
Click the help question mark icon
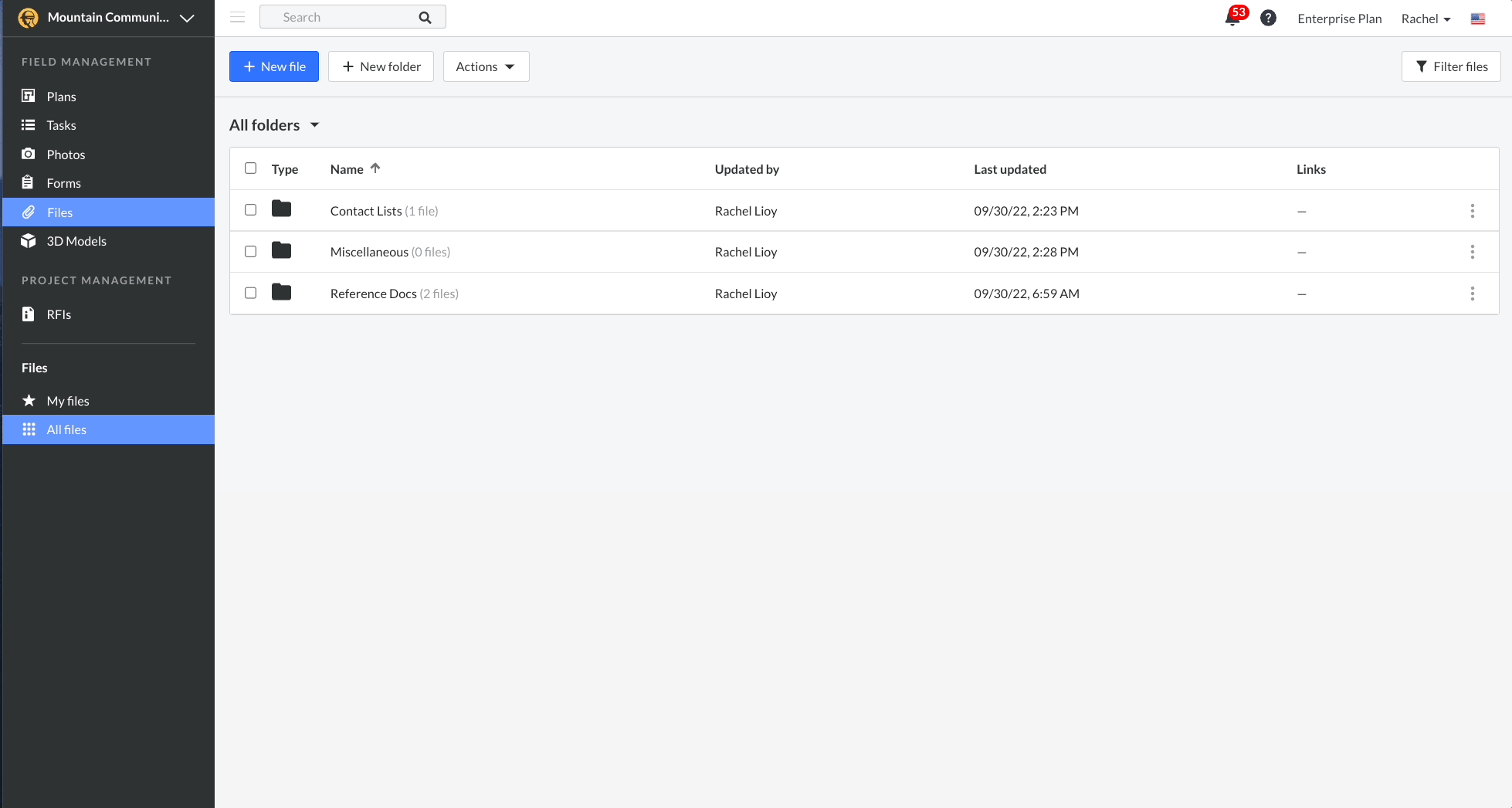(1268, 19)
